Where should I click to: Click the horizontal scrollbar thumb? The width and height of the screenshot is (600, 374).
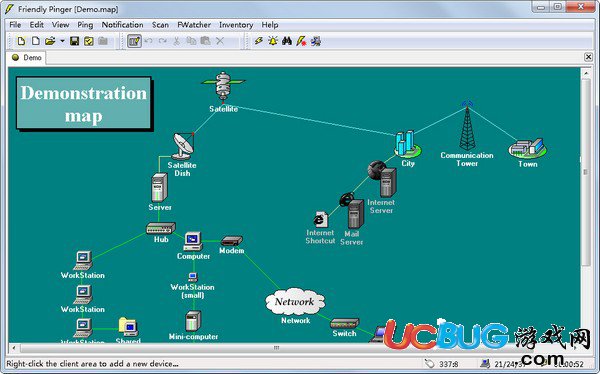pyautogui.click(x=276, y=348)
